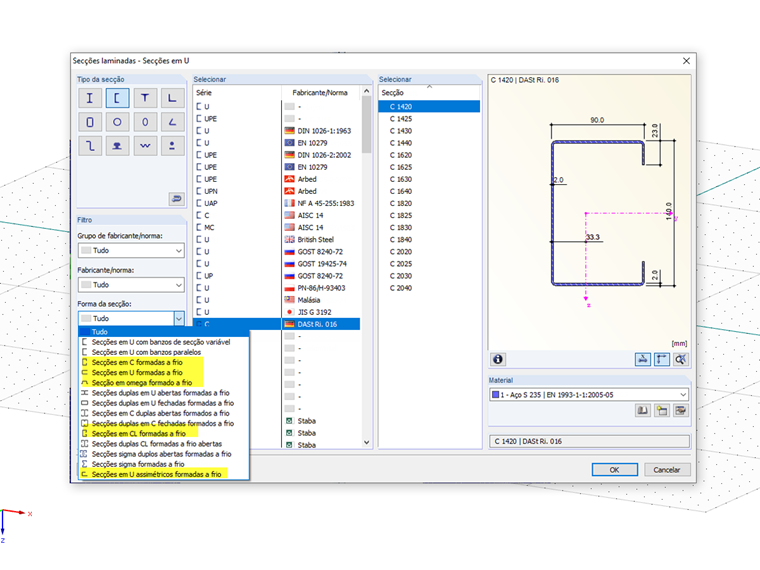Viewport: 760px width, 570px height.
Task: Choose 'Secções em U assimétricos formadas a frio'
Action: point(164,475)
